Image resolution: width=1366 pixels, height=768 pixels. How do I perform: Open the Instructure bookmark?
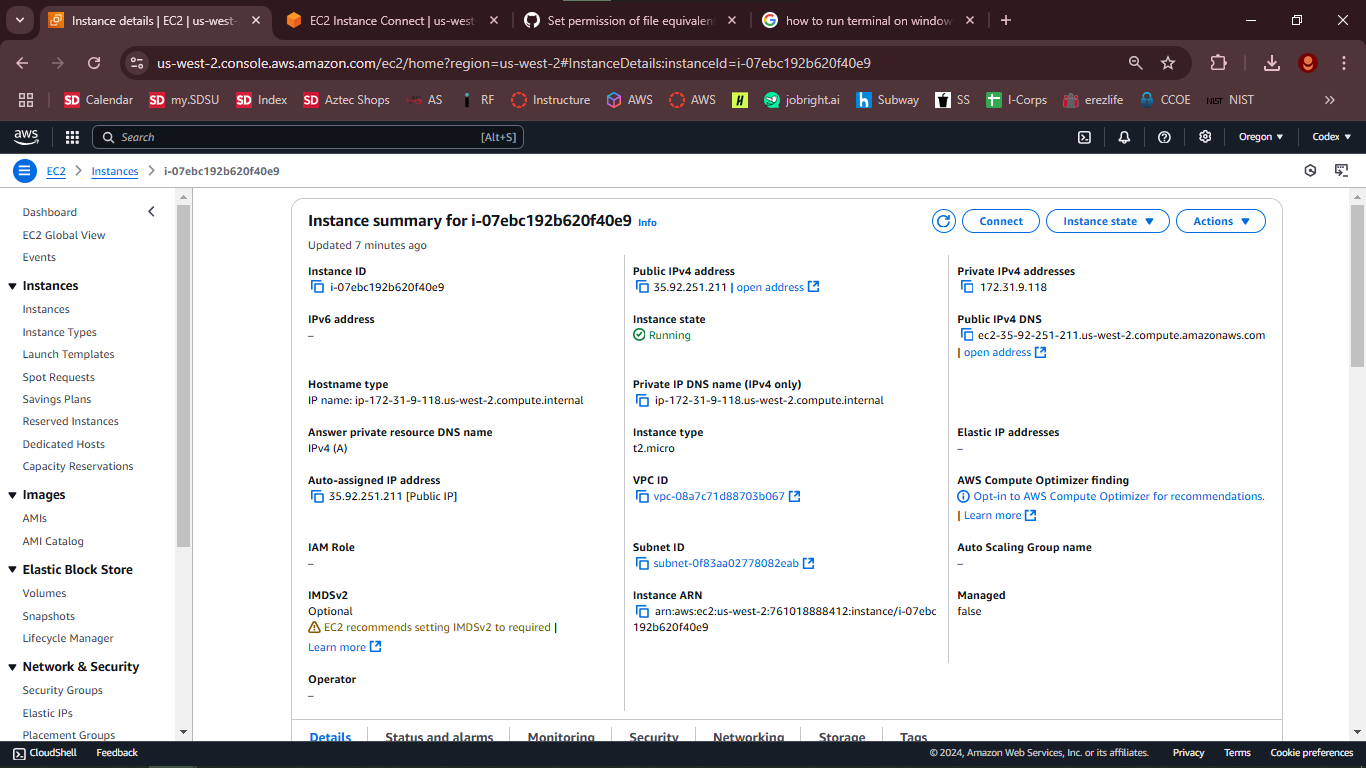(x=551, y=100)
